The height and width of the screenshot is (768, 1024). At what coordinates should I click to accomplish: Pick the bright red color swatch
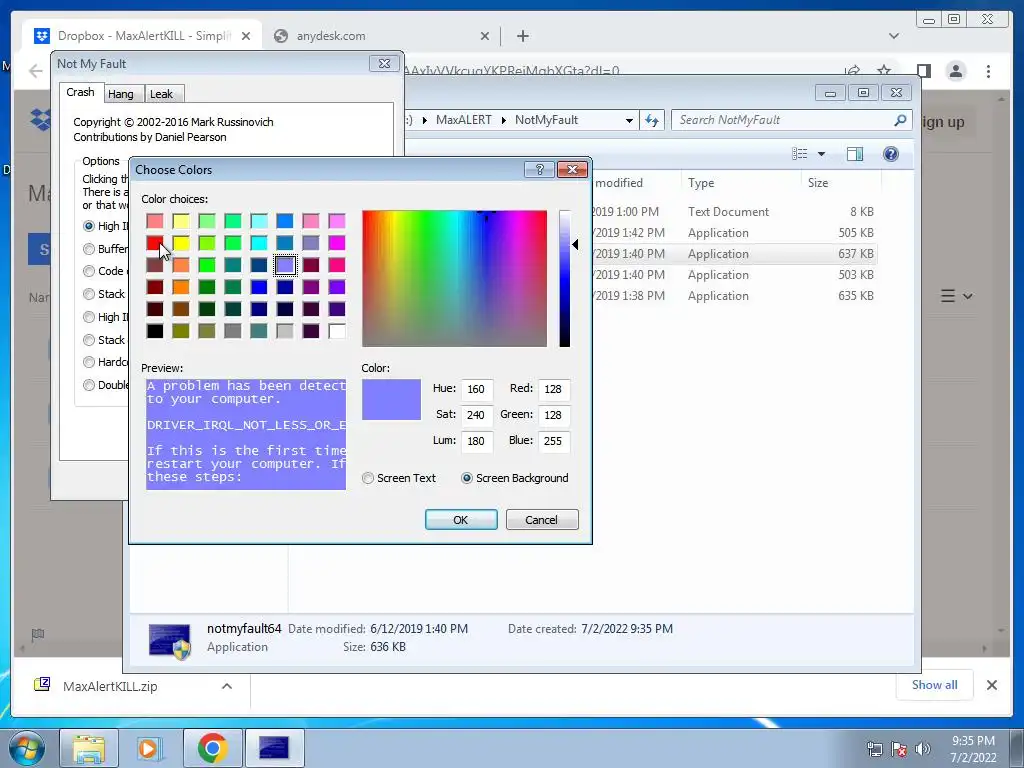(155, 243)
